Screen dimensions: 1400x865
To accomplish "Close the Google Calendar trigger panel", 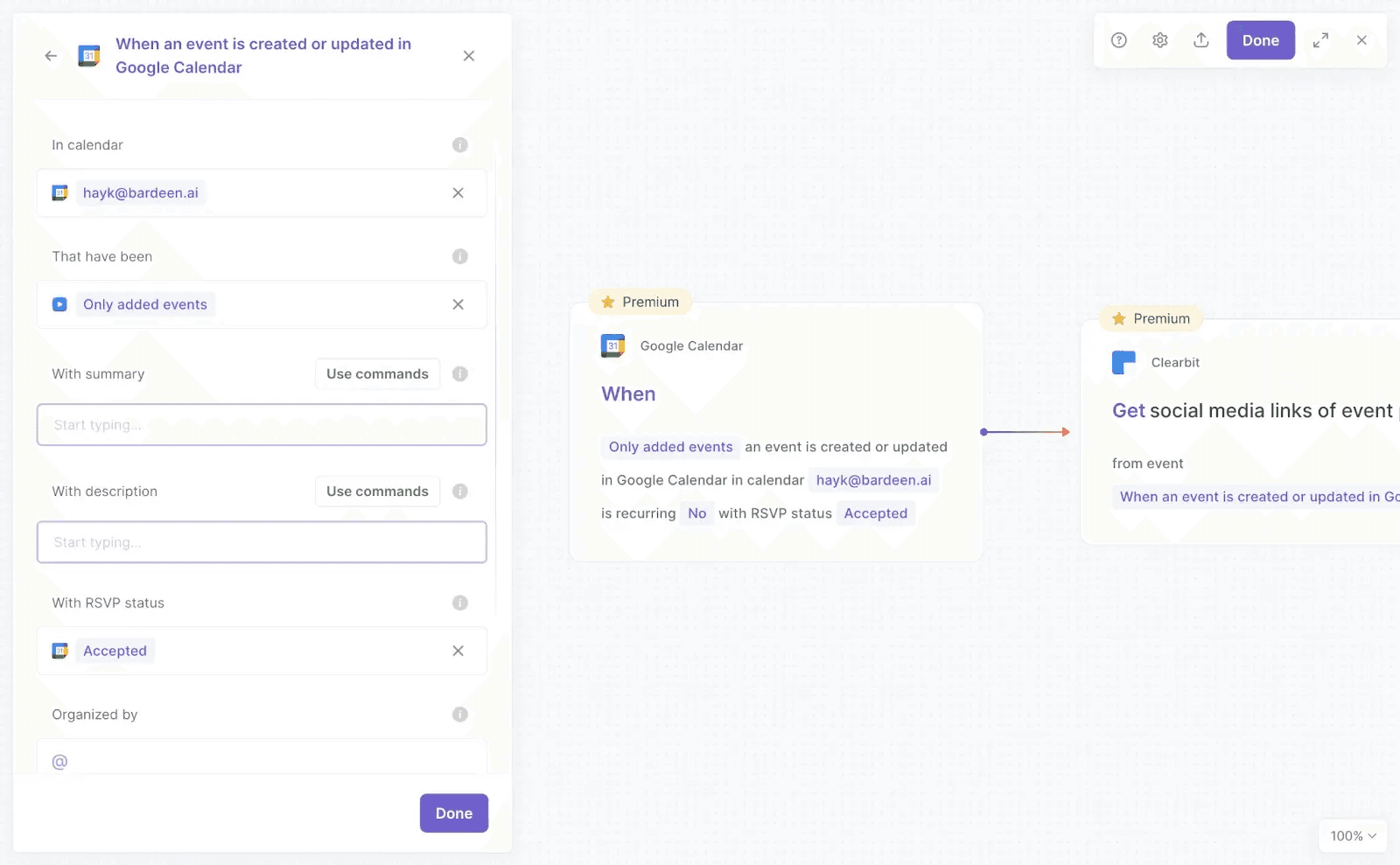I will (469, 56).
